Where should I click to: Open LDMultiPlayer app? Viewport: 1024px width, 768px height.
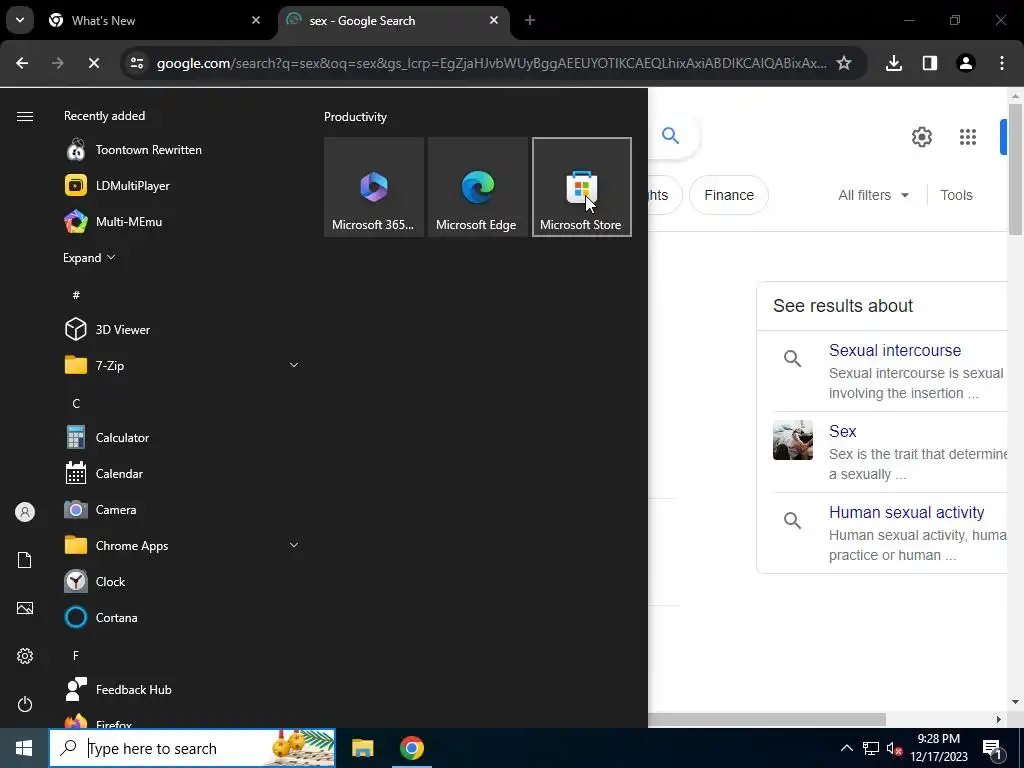pyautogui.click(x=181, y=185)
